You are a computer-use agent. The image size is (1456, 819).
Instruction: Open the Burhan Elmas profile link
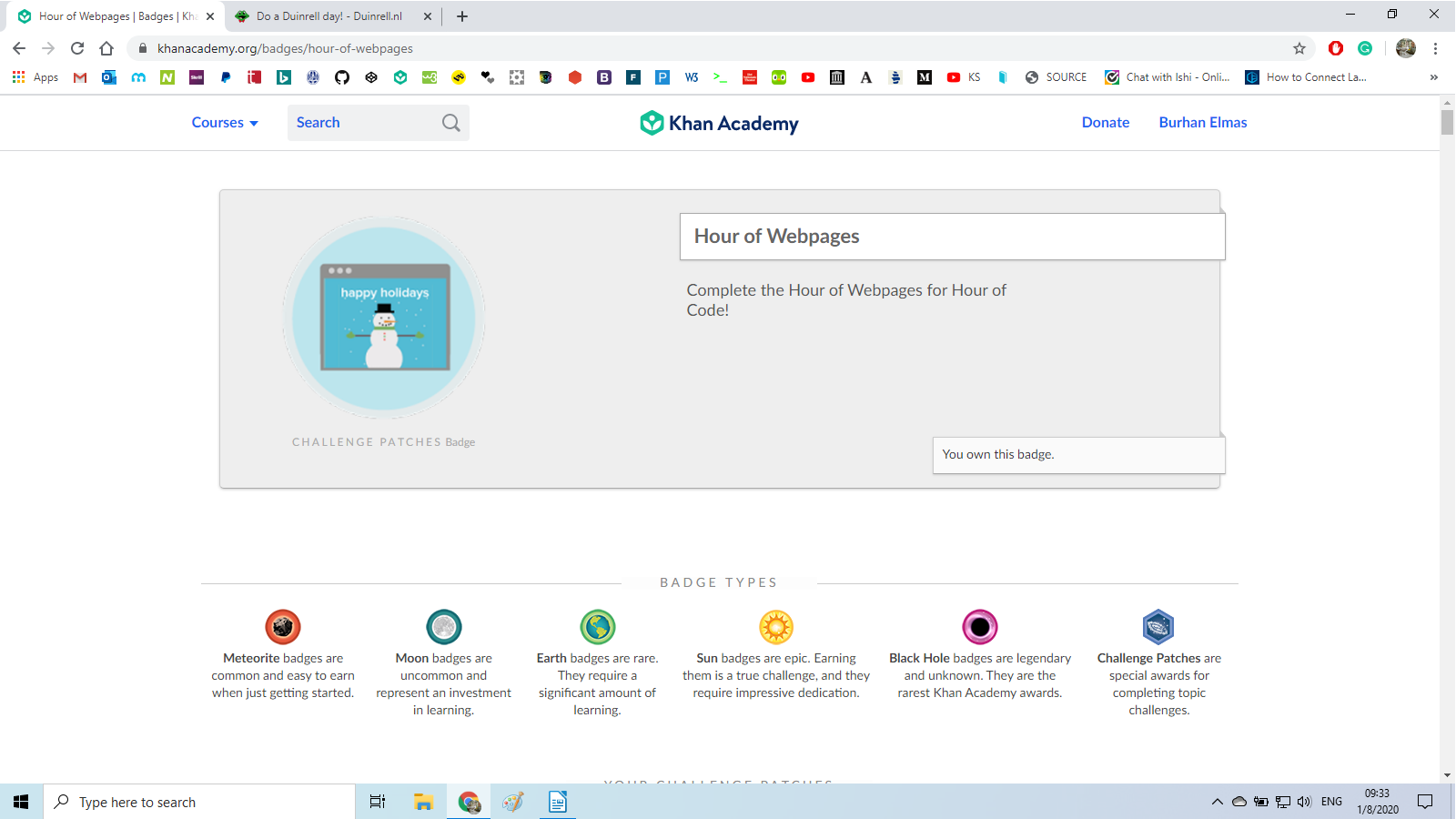pos(1203,123)
